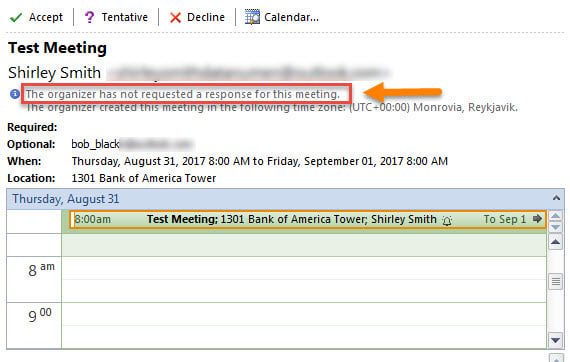Click the calendar scrollbar up arrow
The image size is (570, 362).
(x=555, y=242)
